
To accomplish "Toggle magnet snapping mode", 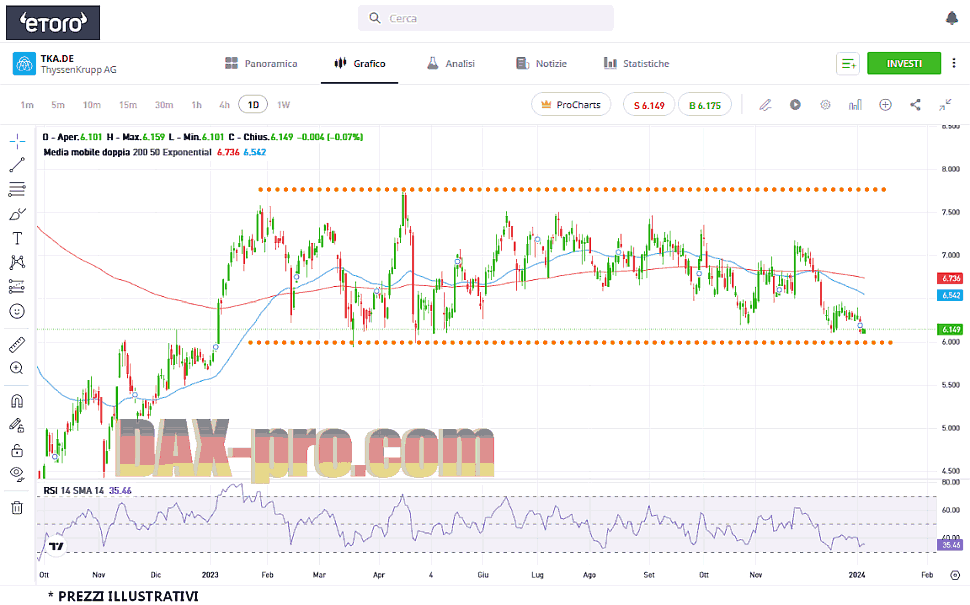I will (17, 401).
